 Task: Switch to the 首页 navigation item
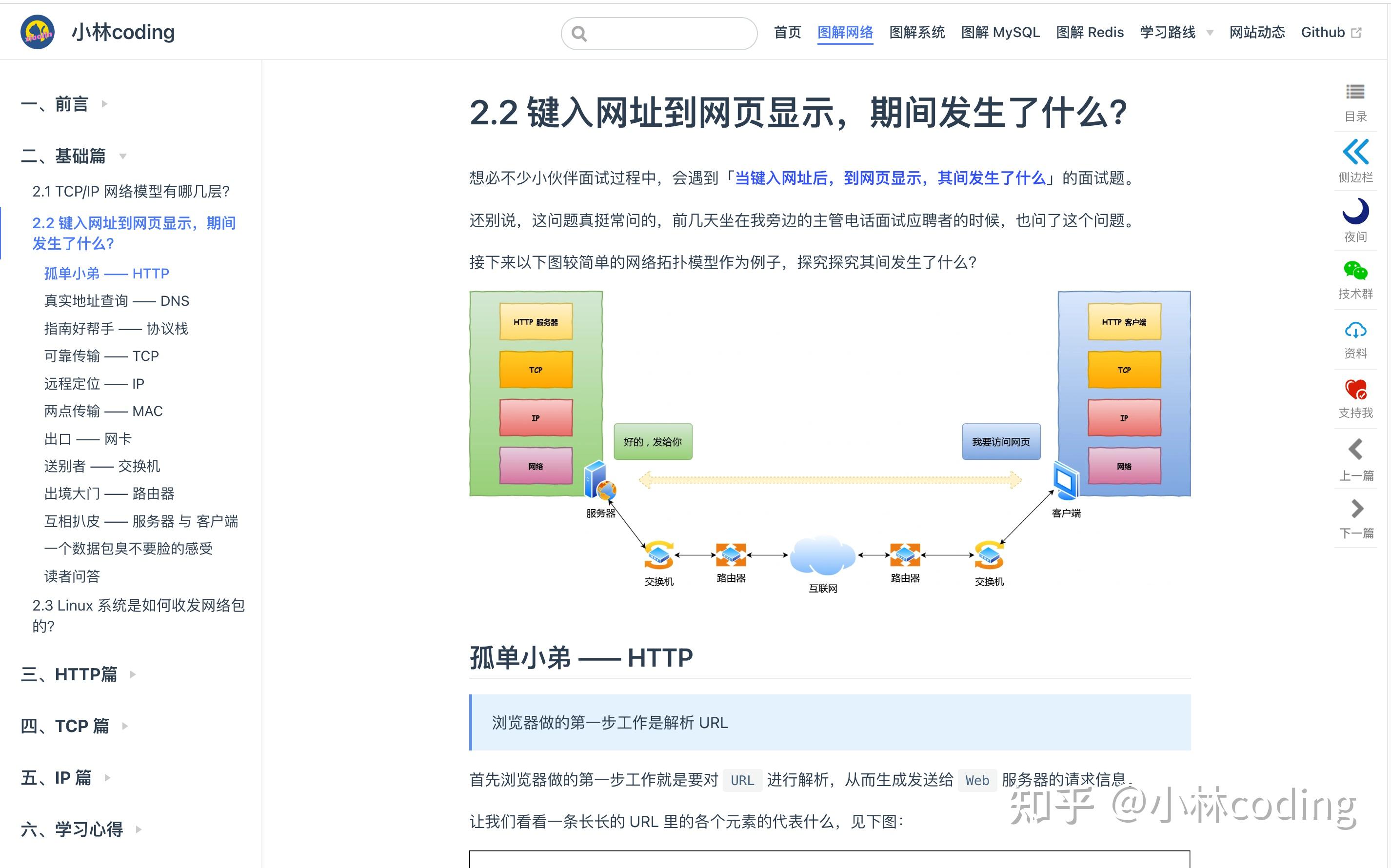click(787, 33)
